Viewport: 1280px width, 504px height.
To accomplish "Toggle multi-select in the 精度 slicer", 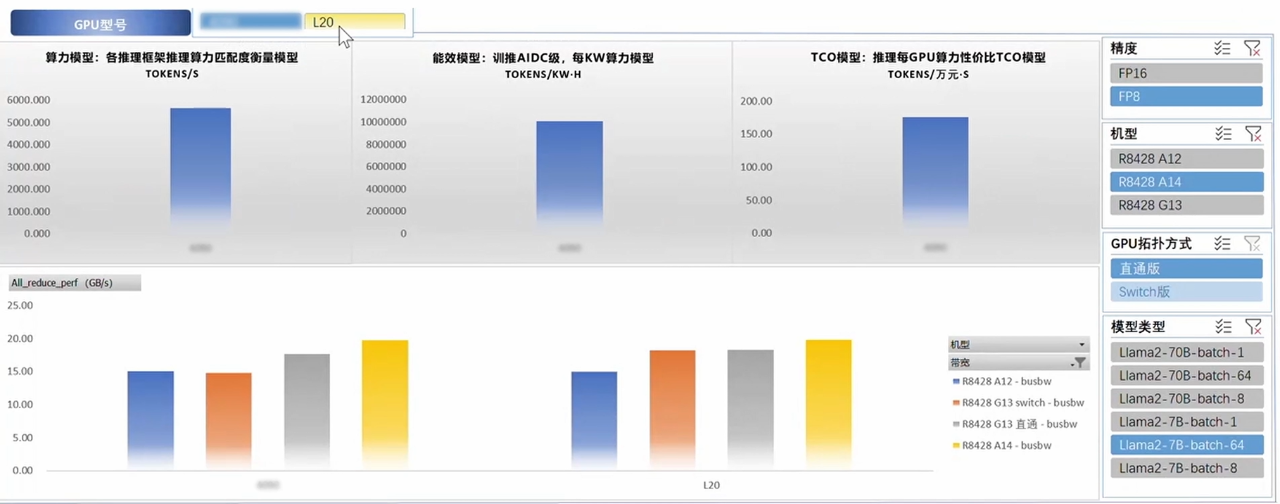I will [1222, 48].
